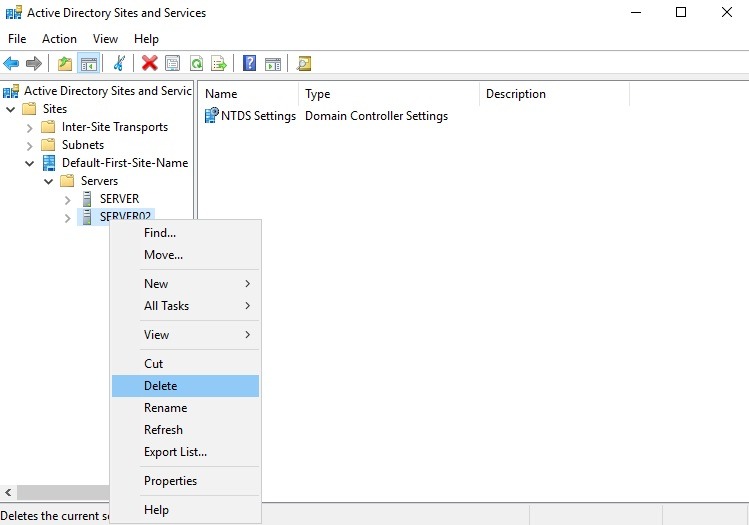This screenshot has height=525, width=749.
Task: Select Help in the context menu
Action: click(x=185, y=510)
